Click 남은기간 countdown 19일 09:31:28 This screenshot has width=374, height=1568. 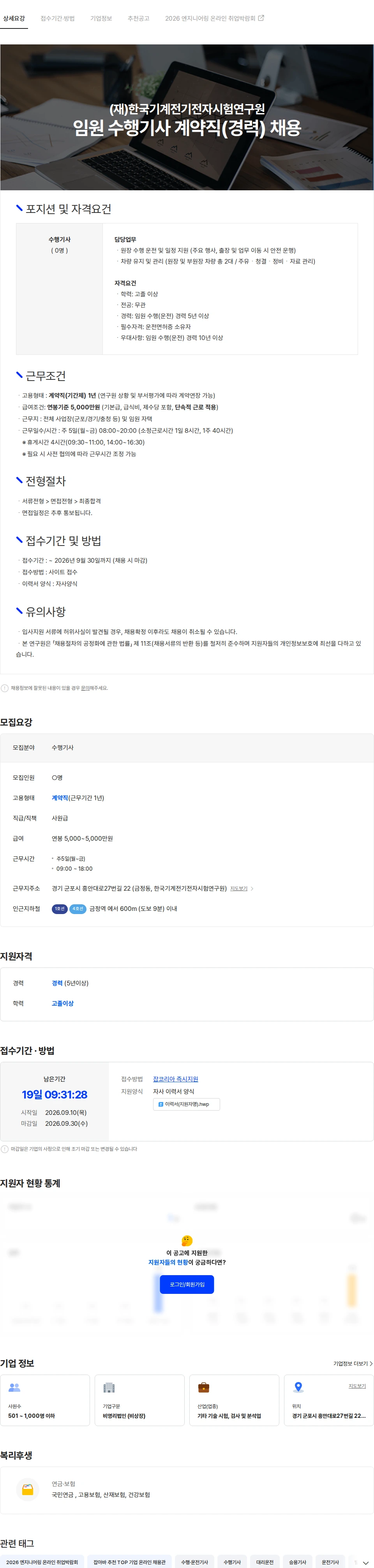pos(55,1095)
